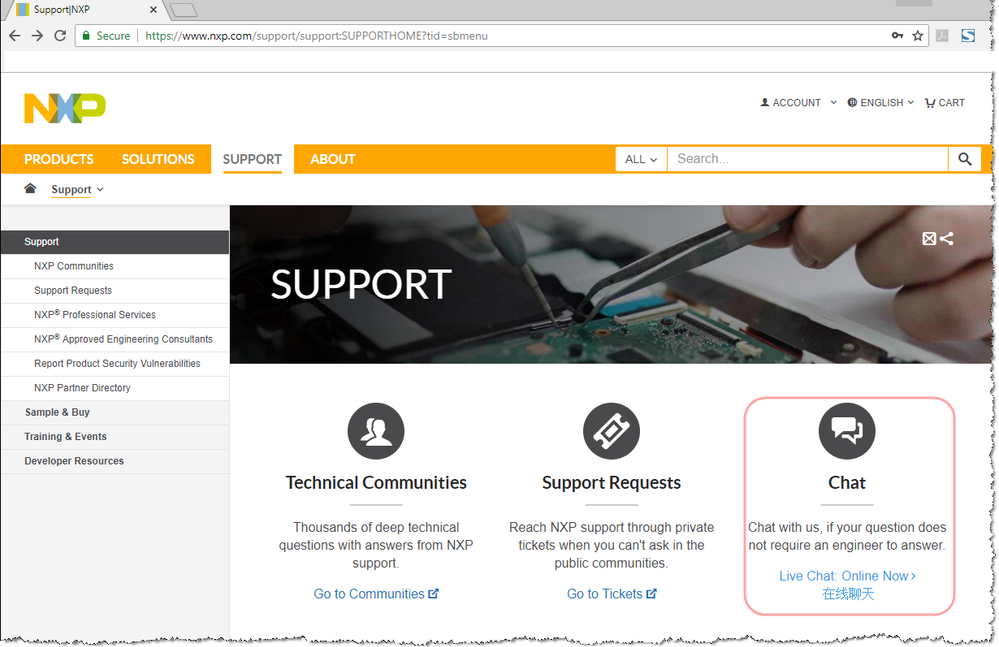The image size is (999, 647).
Task: Open the PRODUCTS menu
Action: [x=59, y=159]
